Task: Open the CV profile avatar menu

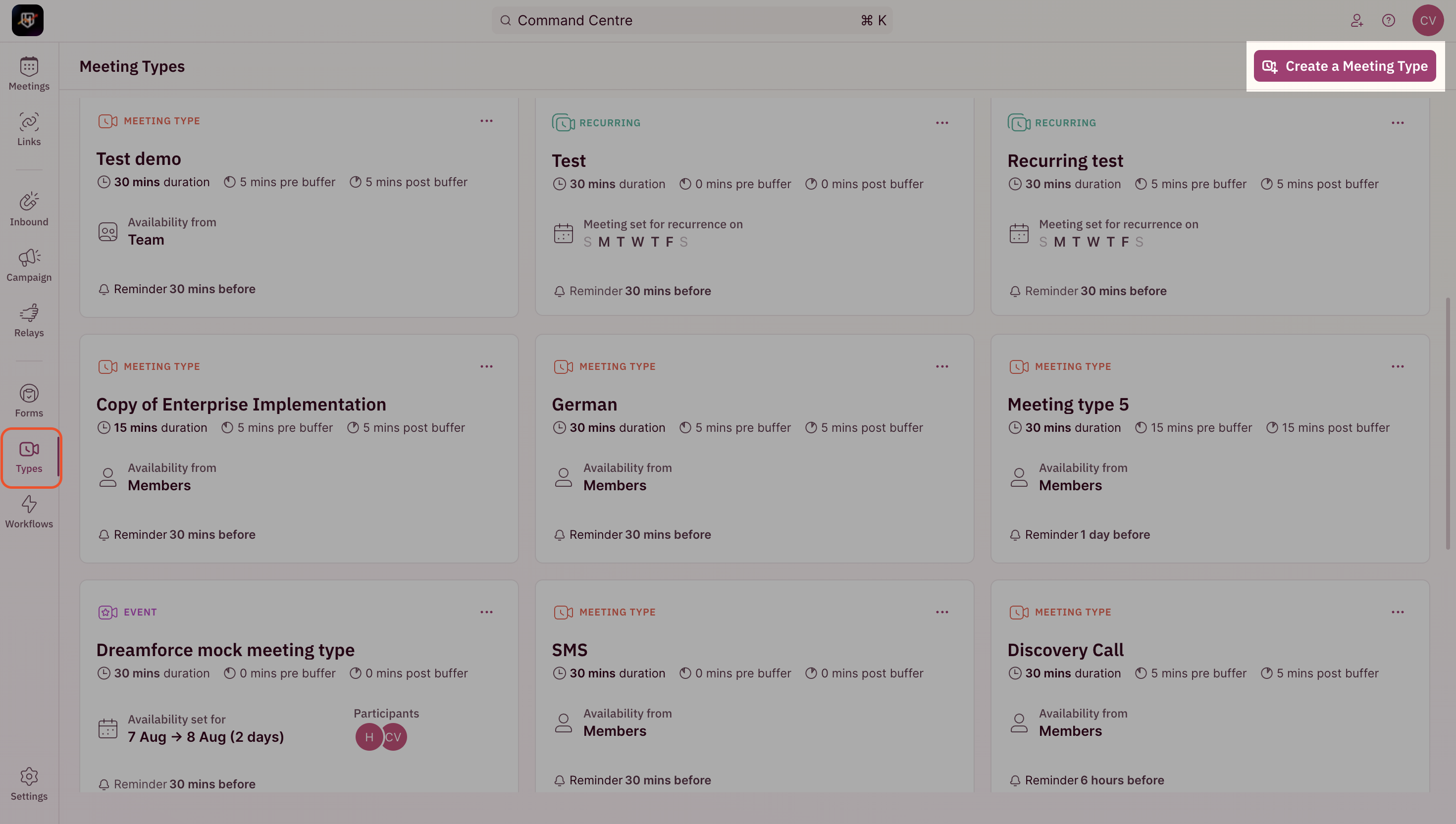Action: coord(1428,20)
